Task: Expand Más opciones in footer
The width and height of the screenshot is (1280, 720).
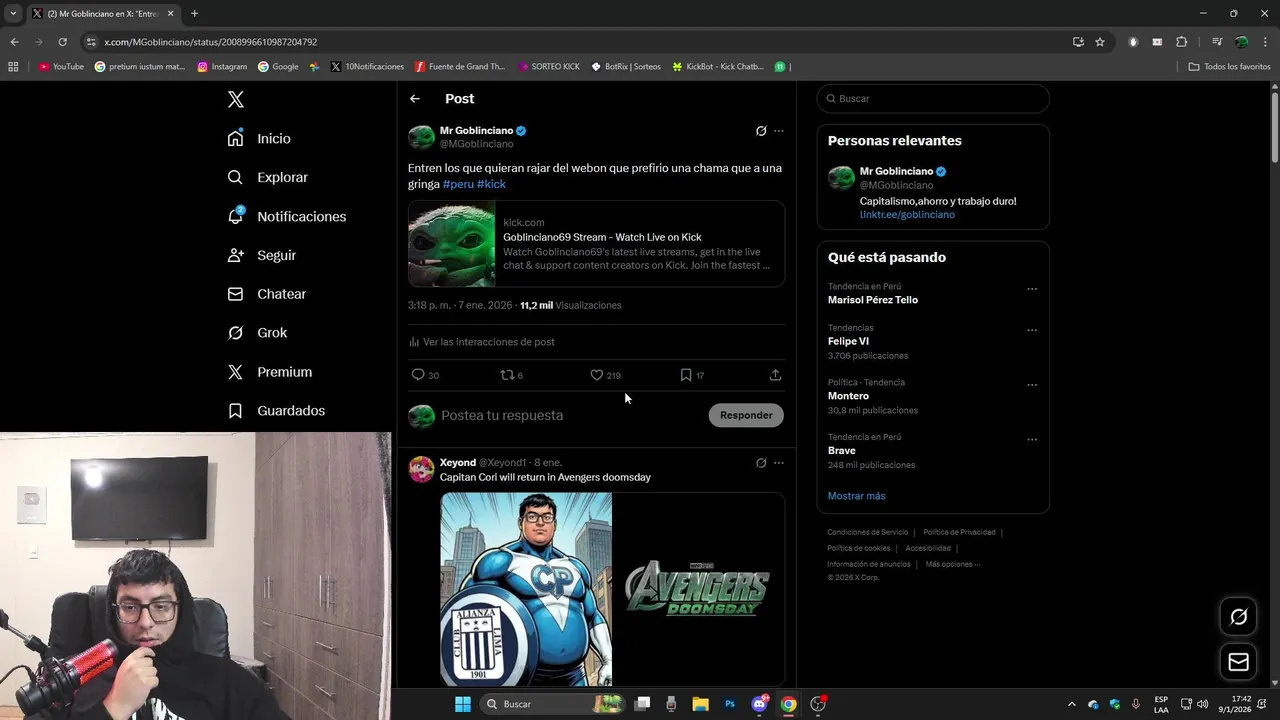Action: [953, 564]
